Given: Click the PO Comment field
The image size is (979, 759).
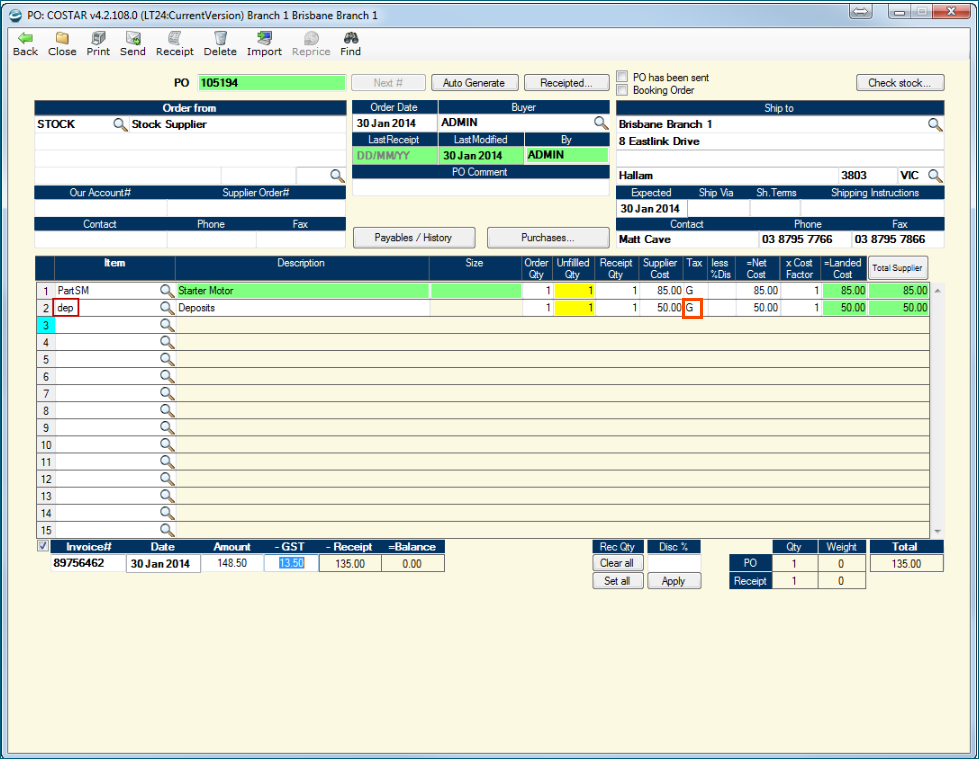Looking at the screenshot, I should (480, 187).
